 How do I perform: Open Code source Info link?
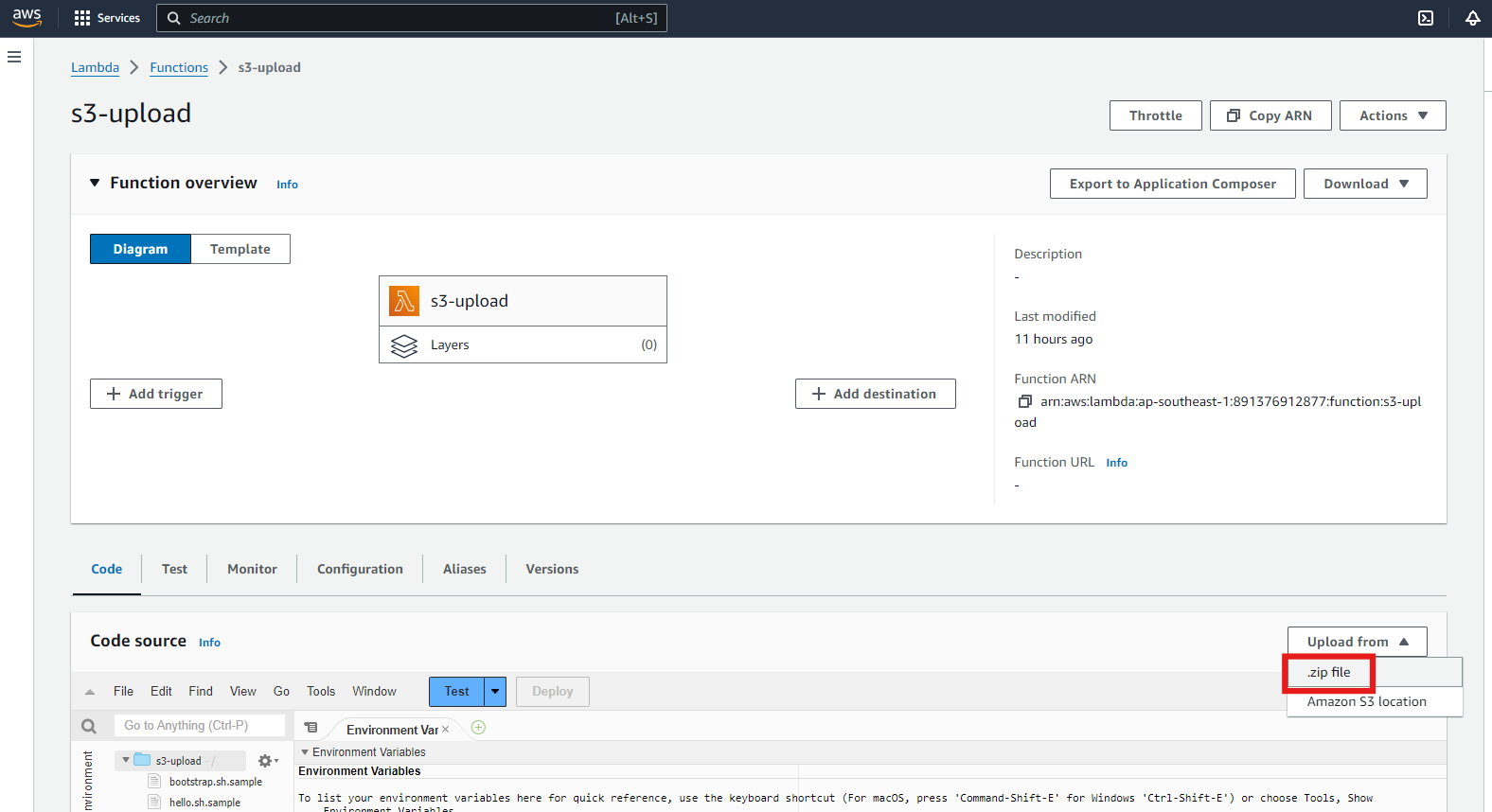coord(209,643)
